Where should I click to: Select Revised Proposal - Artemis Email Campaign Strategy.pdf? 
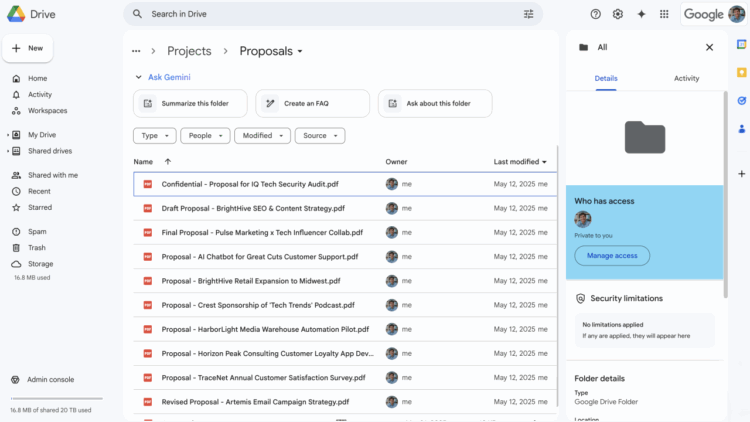(345, 402)
